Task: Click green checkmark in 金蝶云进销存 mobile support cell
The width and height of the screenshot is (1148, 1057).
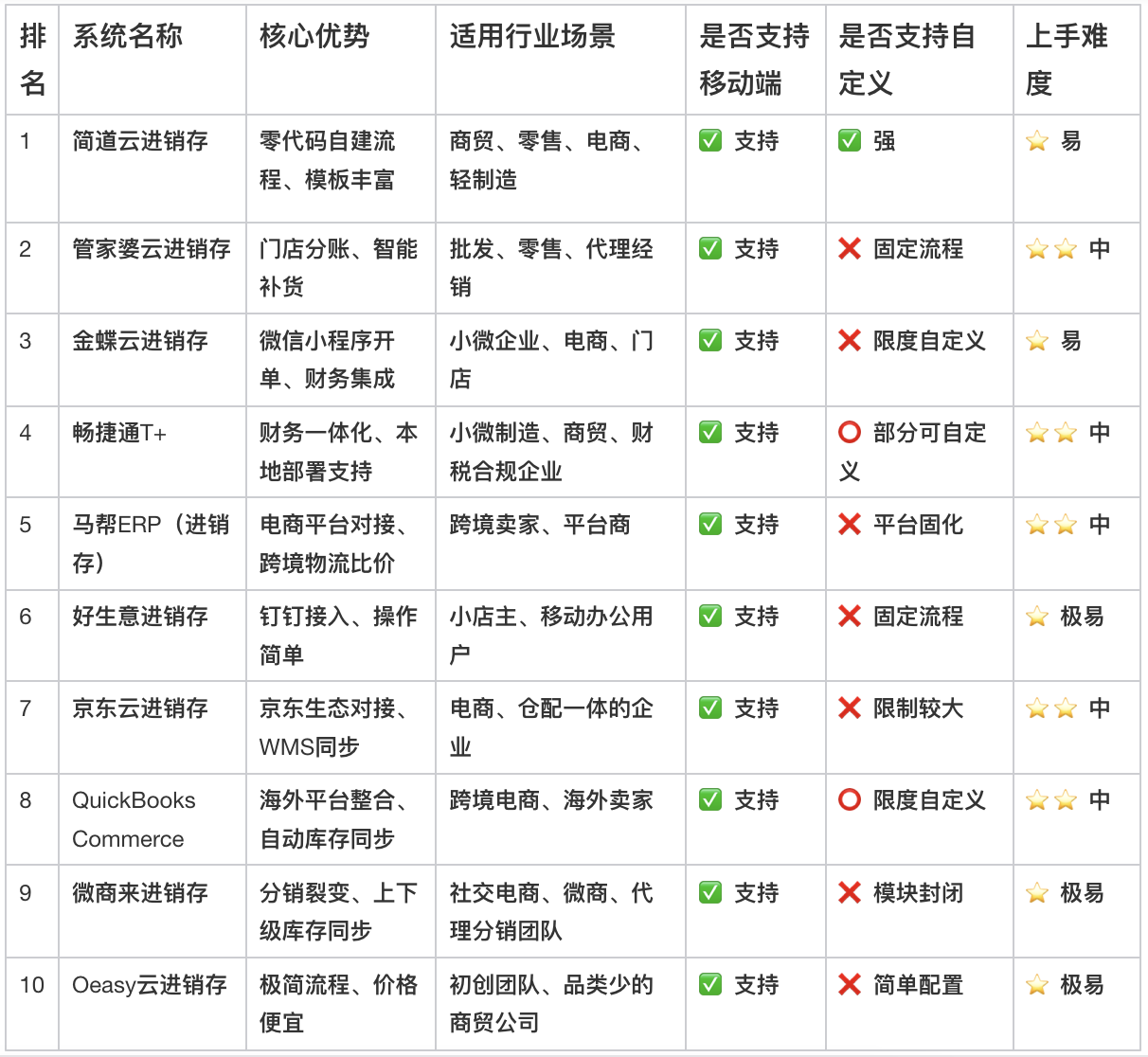Action: (710, 341)
